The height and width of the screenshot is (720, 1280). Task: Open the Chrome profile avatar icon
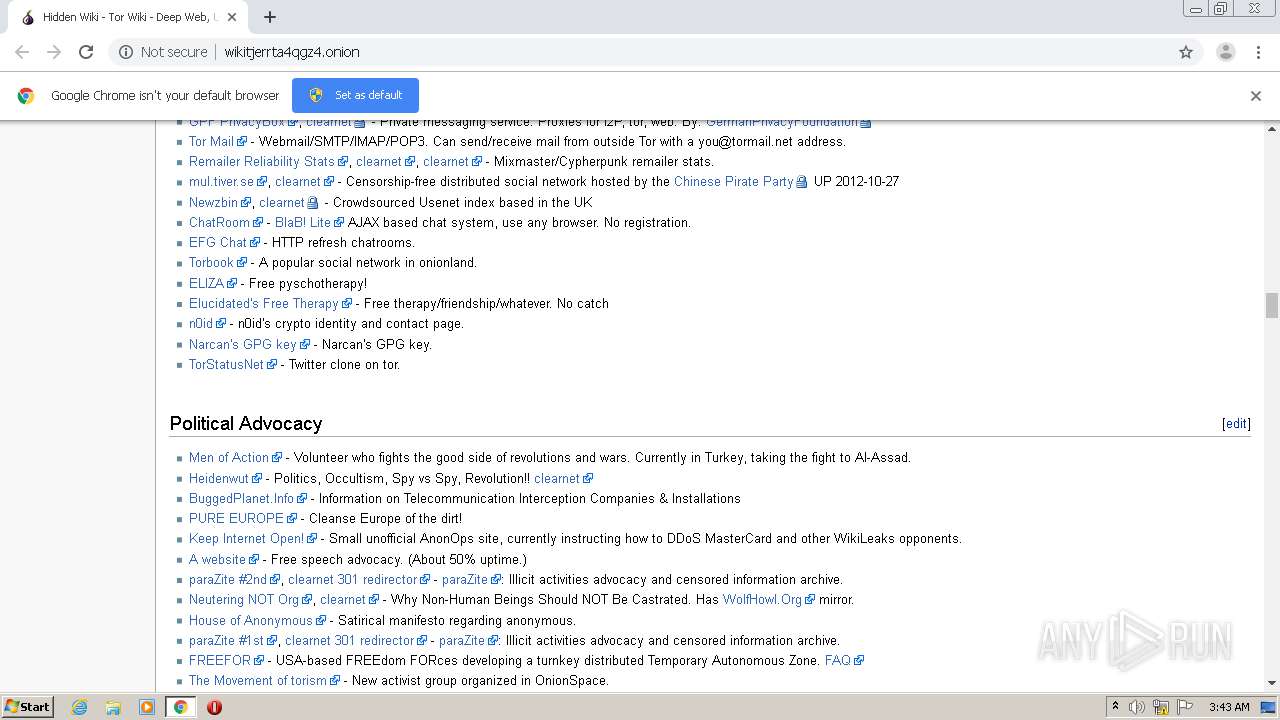1226,52
